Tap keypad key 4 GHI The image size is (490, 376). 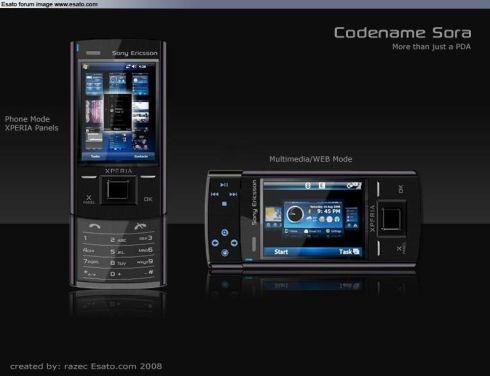(89, 250)
